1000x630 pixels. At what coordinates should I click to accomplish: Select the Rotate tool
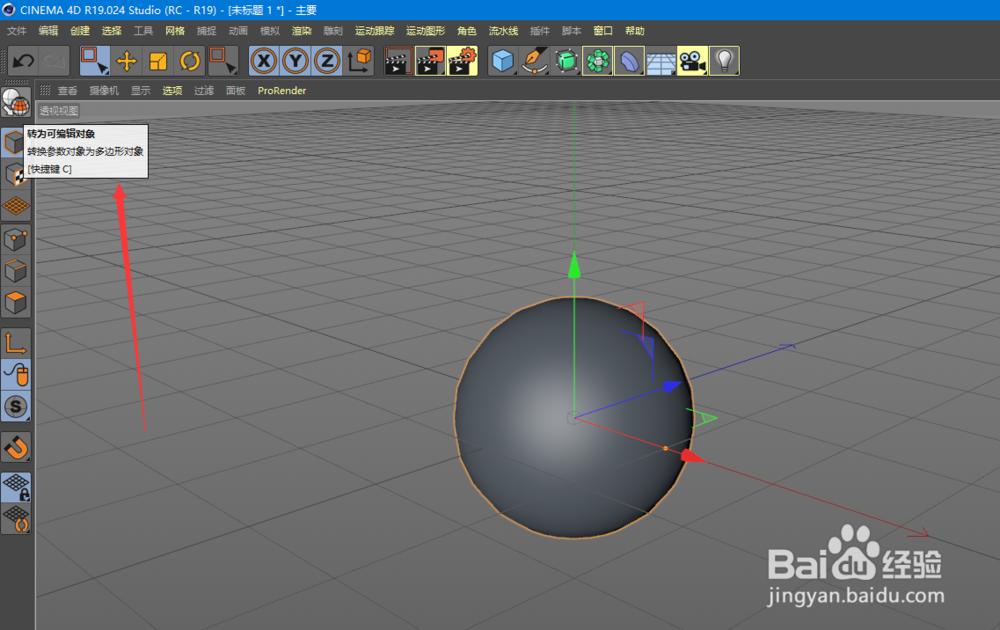pos(190,61)
